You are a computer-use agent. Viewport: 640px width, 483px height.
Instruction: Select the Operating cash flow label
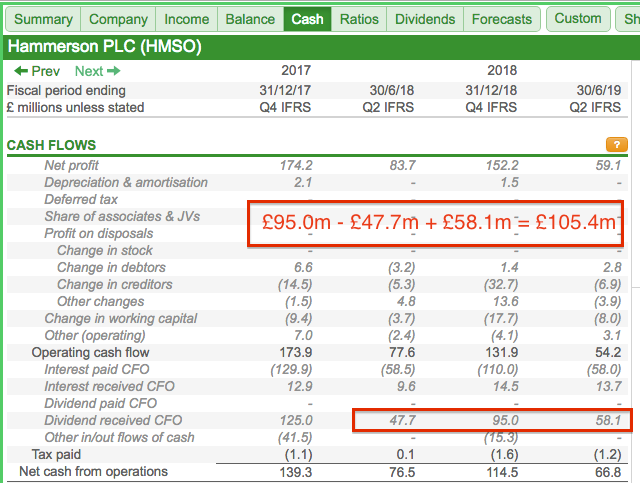[90, 352]
